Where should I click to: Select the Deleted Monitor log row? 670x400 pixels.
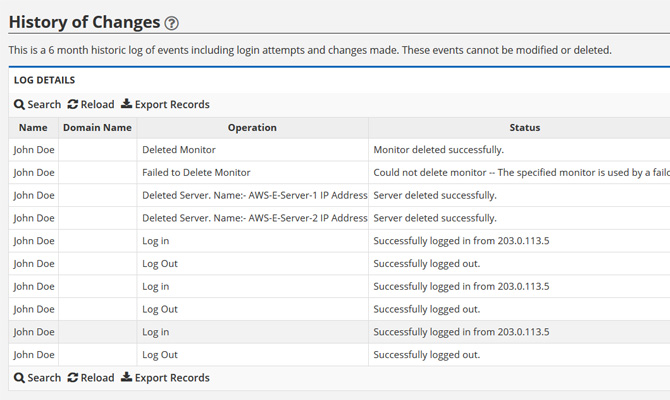[179, 150]
